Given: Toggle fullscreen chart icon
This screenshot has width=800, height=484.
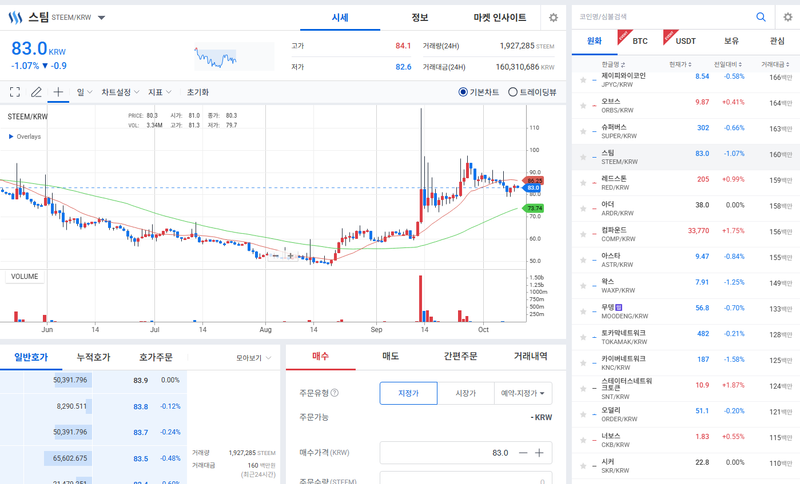Looking at the screenshot, I should [x=15, y=92].
